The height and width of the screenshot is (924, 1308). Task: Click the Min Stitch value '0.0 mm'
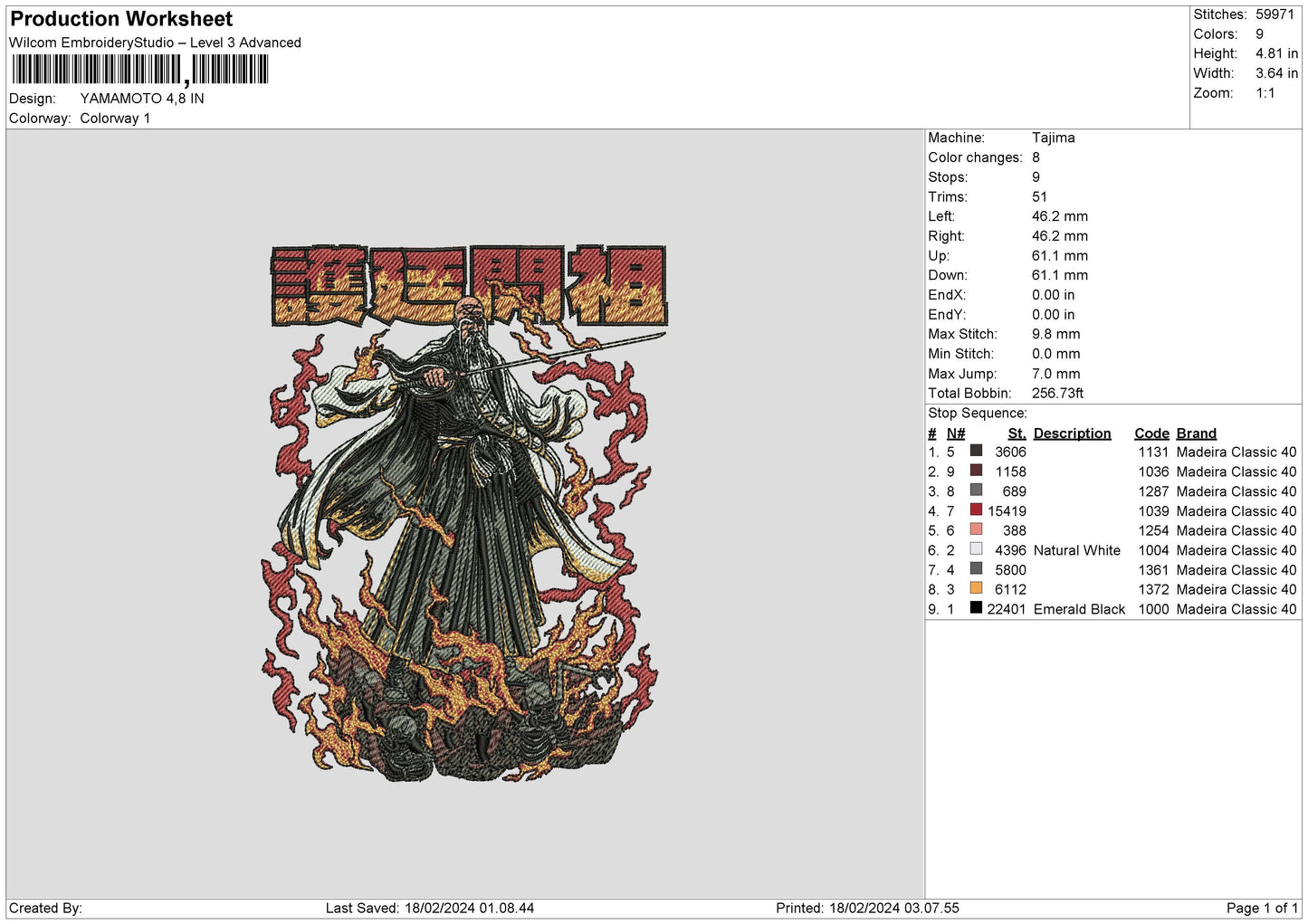coord(1056,355)
